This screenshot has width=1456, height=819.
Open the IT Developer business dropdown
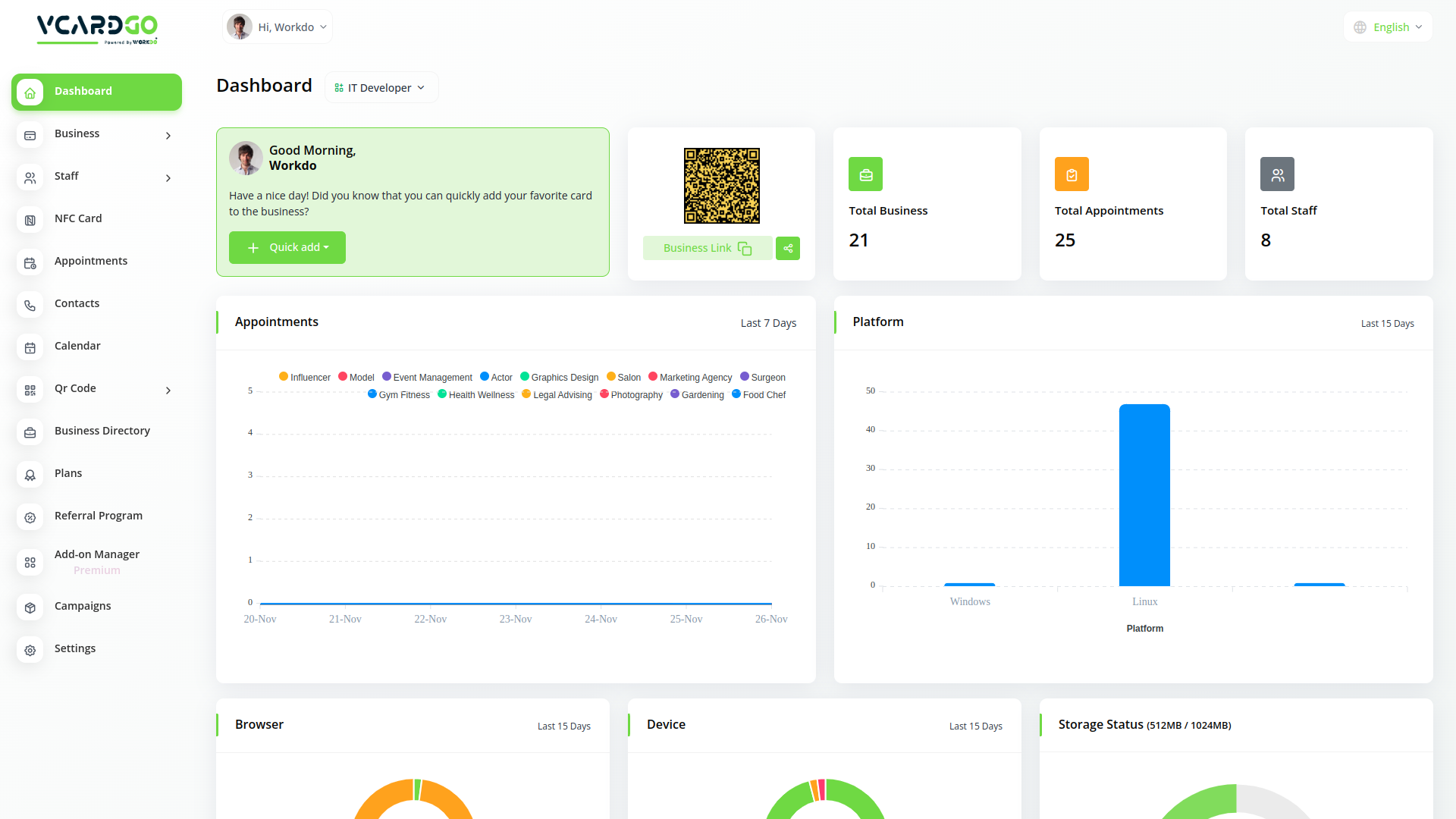(381, 88)
